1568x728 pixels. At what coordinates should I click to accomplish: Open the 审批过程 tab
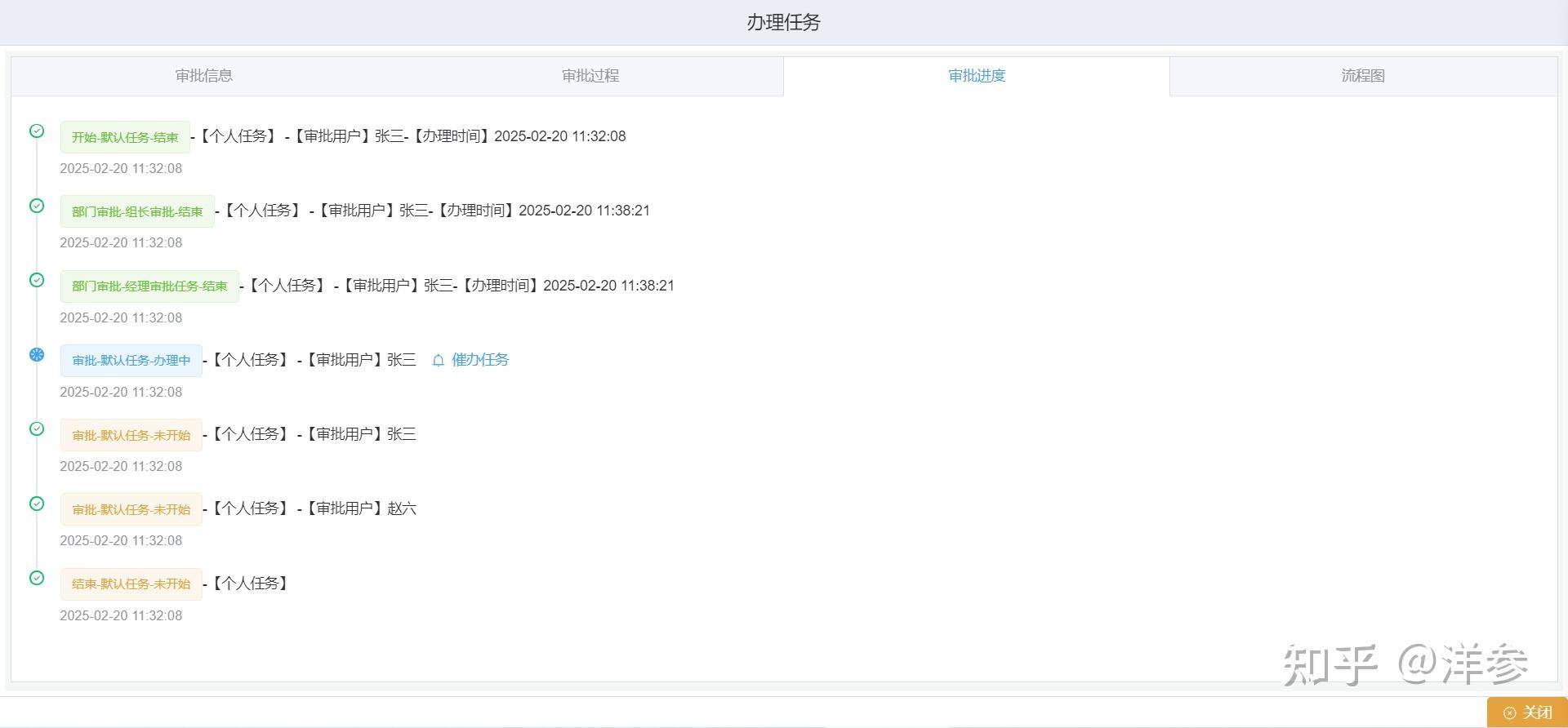[x=590, y=76]
